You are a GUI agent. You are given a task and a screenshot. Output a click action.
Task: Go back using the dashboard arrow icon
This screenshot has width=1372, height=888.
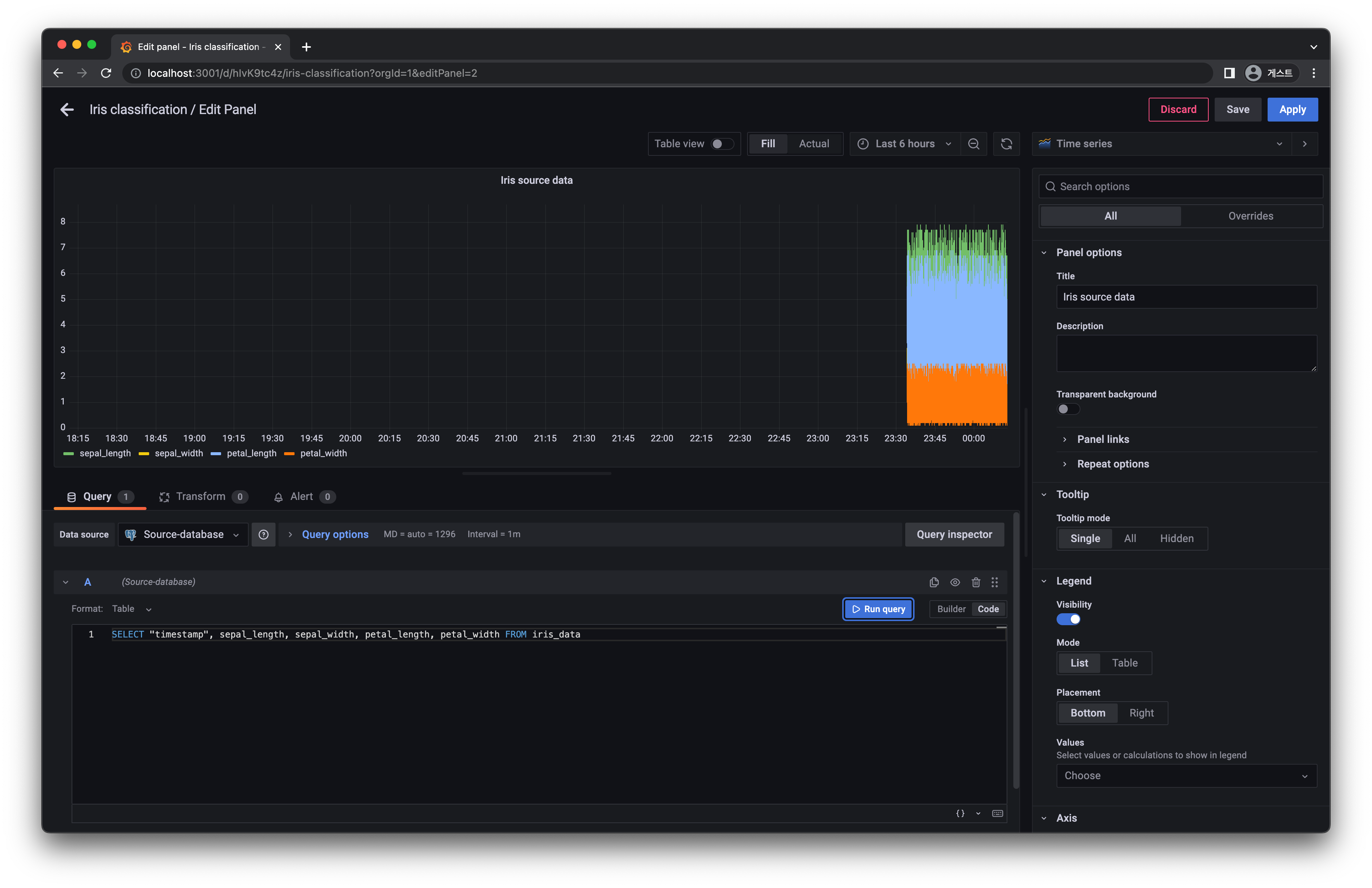(67, 110)
